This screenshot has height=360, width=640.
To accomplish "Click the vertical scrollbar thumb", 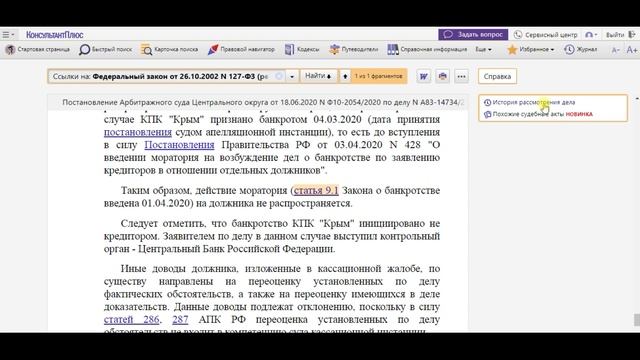I will 636,320.
